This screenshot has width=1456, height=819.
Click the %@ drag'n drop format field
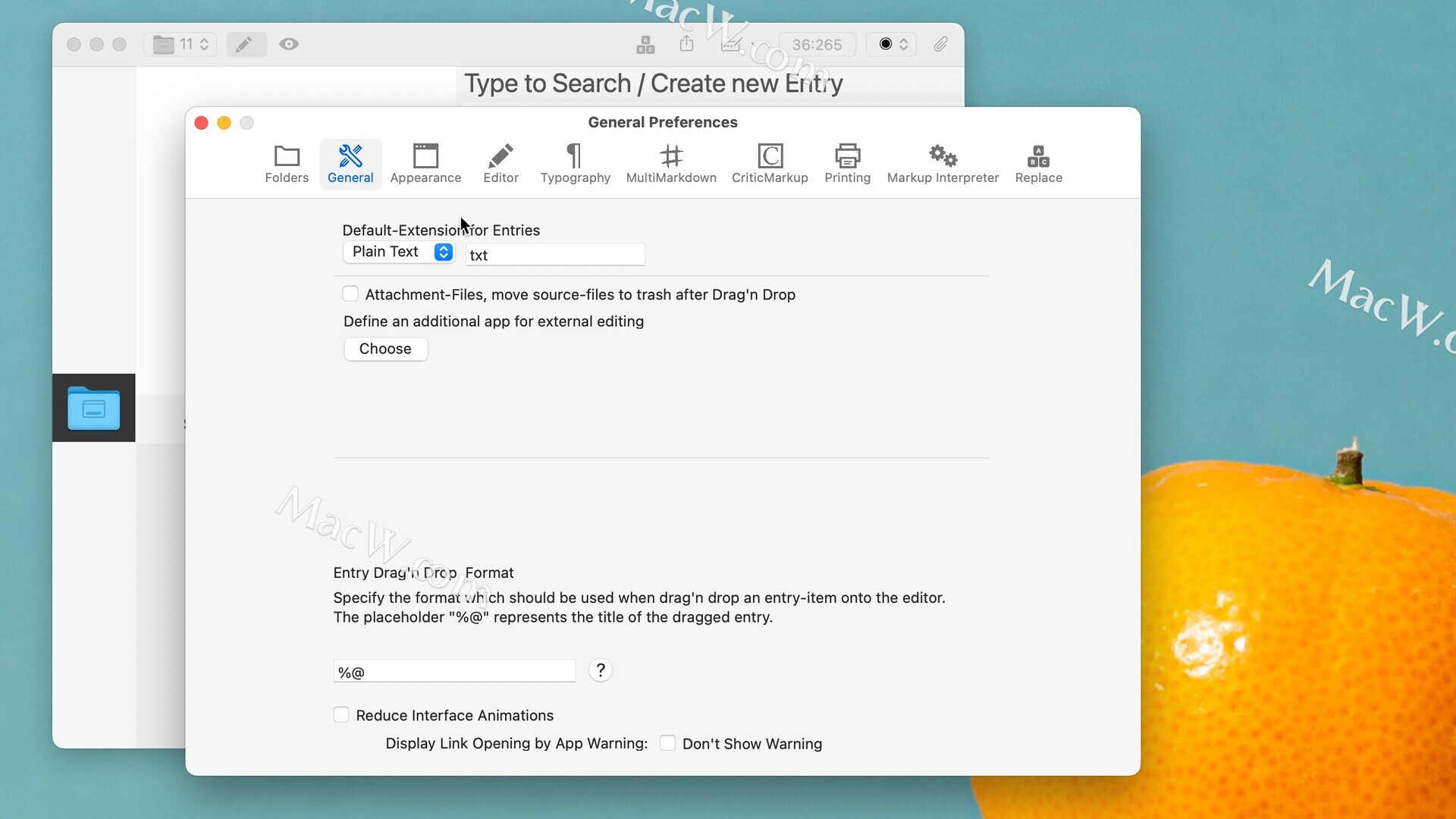[x=454, y=671]
